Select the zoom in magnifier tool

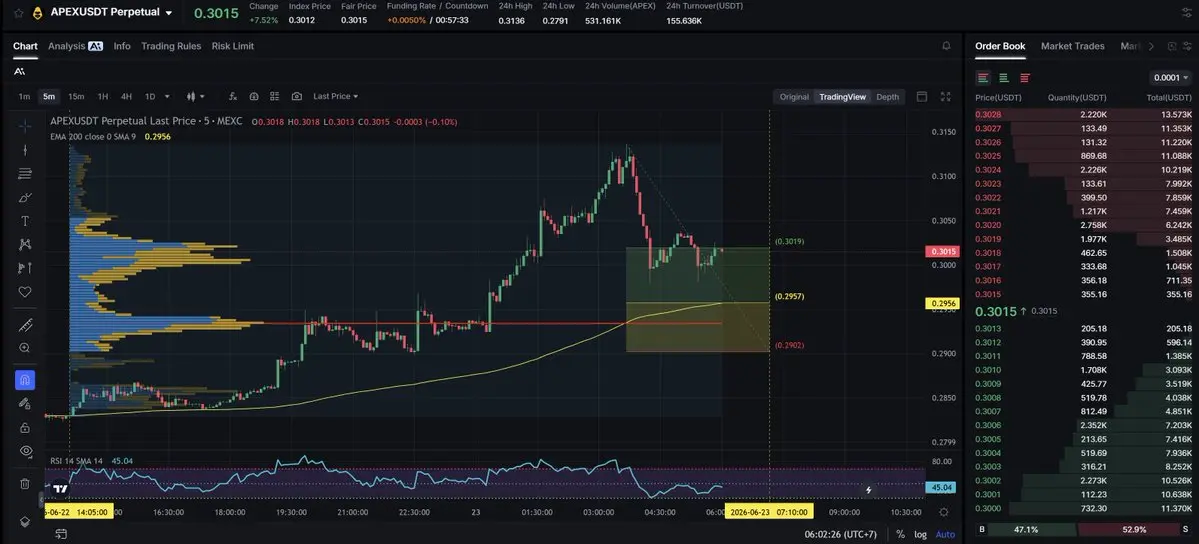click(x=25, y=348)
